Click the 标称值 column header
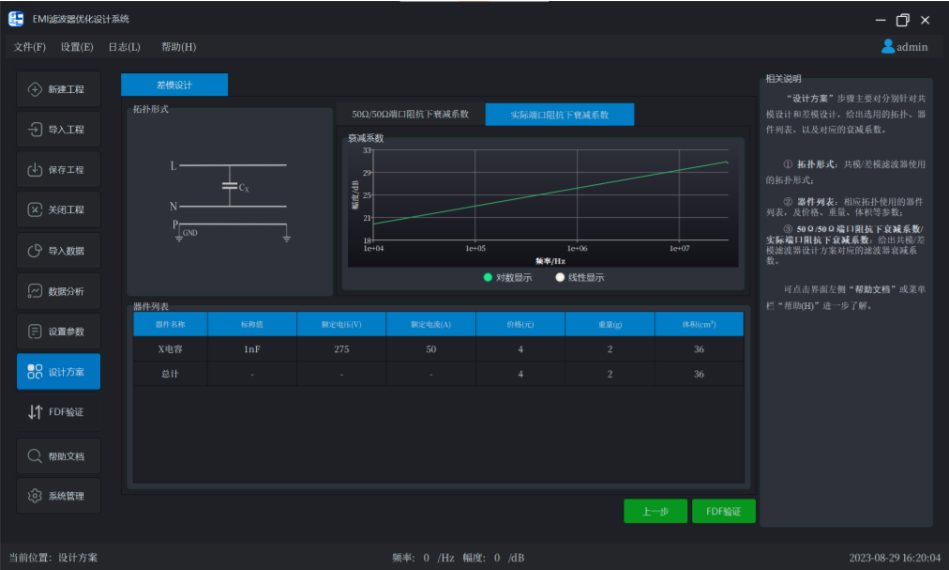 pyautogui.click(x=252, y=324)
